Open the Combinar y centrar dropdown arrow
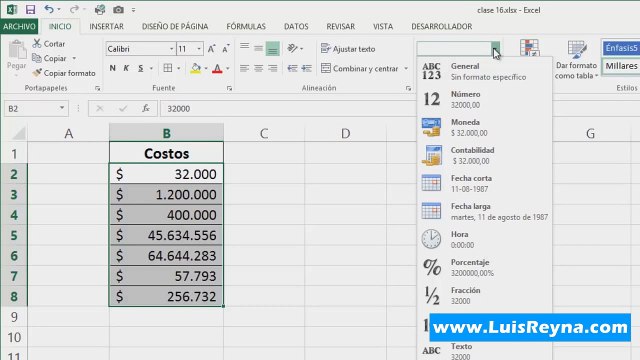This screenshot has height=360, width=640. pyautogui.click(x=406, y=68)
